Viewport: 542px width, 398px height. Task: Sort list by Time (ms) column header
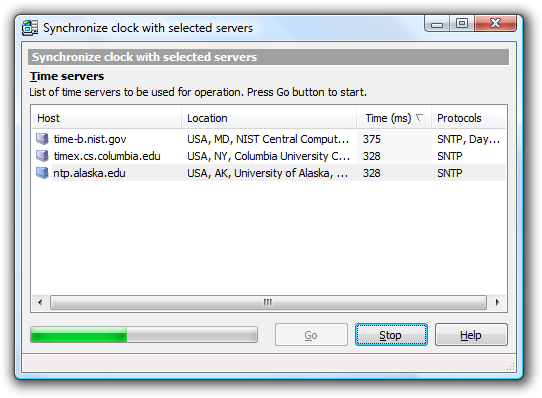[x=394, y=118]
